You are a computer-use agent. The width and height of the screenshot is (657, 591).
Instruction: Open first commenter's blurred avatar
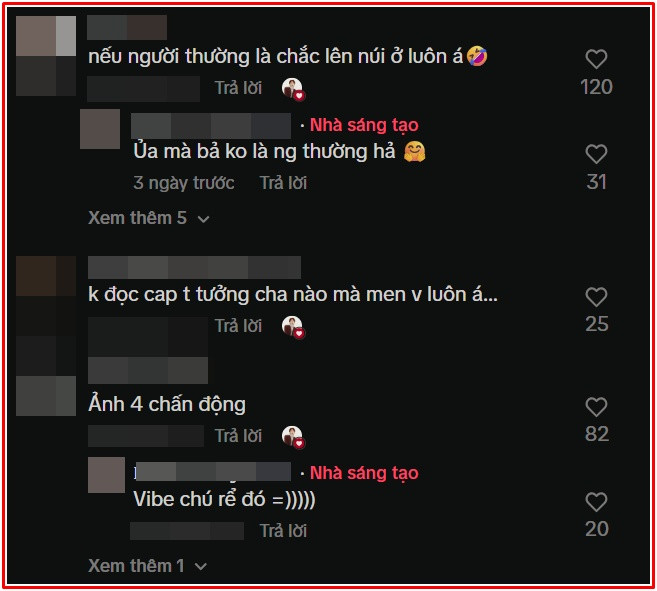click(46, 56)
